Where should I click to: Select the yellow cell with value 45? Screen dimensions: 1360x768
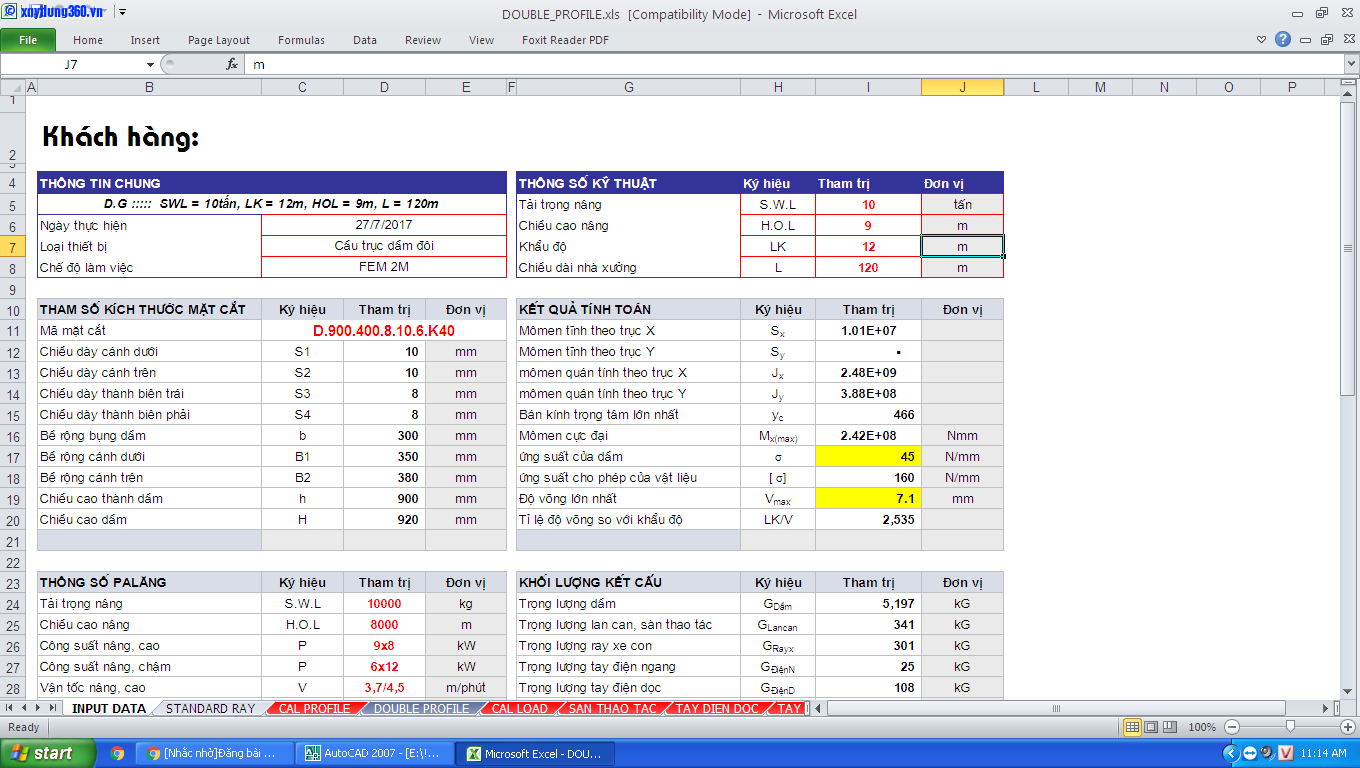coord(868,456)
